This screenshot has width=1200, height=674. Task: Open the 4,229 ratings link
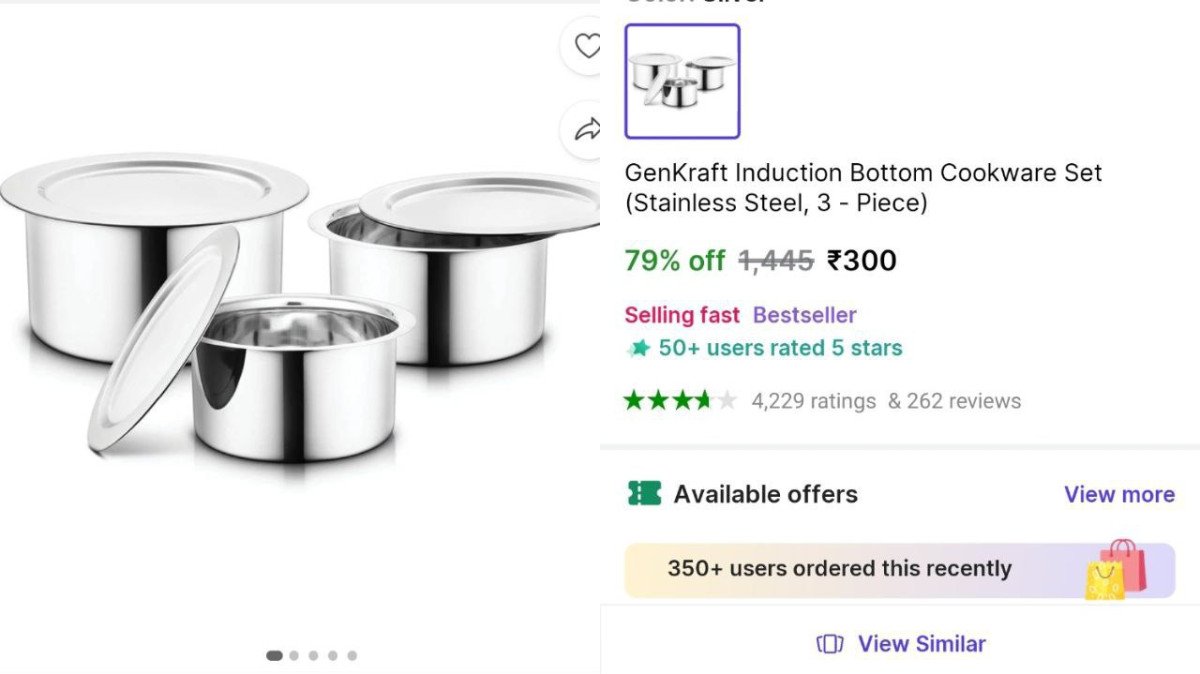coord(810,400)
